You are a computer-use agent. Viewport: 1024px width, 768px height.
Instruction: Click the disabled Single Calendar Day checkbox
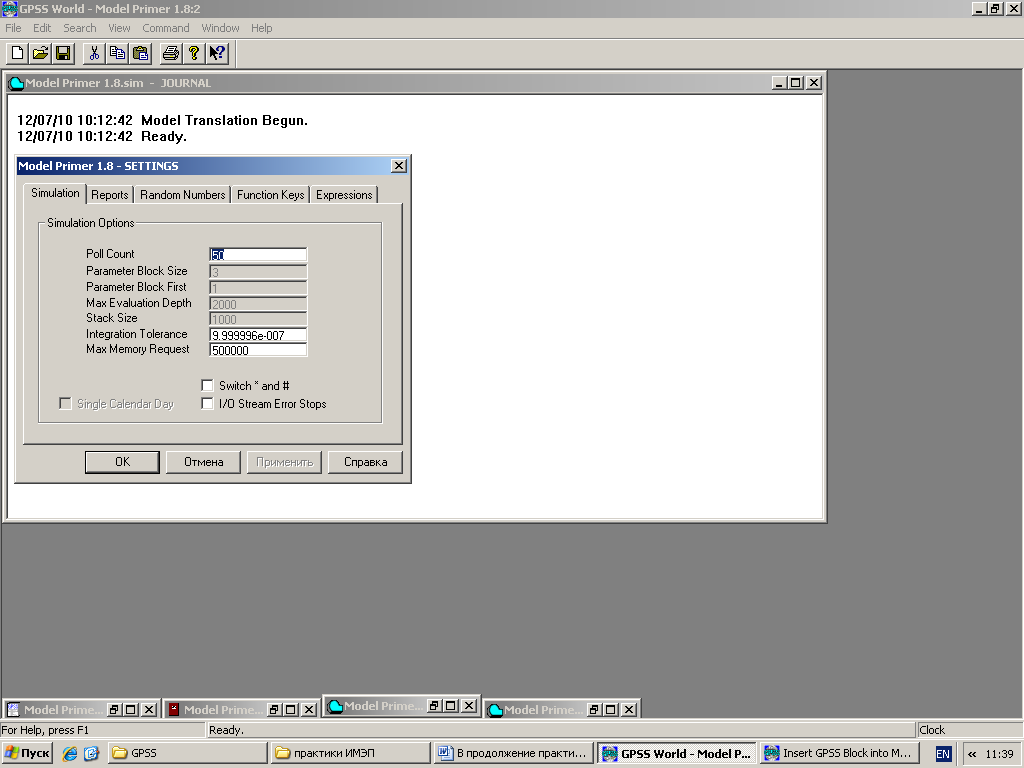click(65, 404)
